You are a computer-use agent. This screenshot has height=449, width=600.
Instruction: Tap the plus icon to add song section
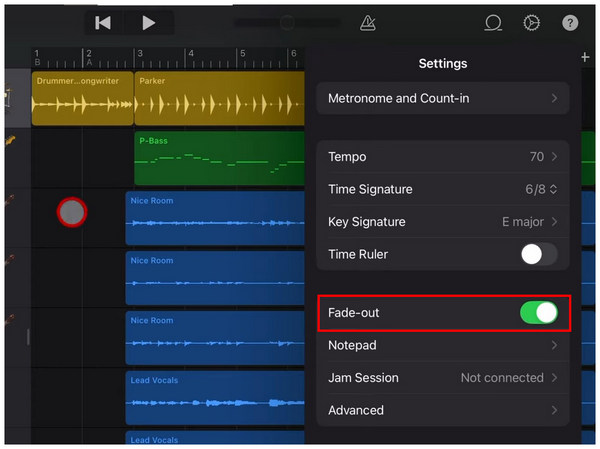(x=586, y=58)
